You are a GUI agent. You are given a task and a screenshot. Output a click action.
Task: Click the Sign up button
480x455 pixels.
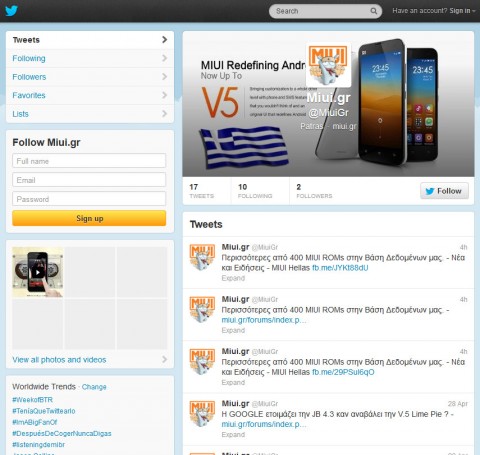point(89,218)
